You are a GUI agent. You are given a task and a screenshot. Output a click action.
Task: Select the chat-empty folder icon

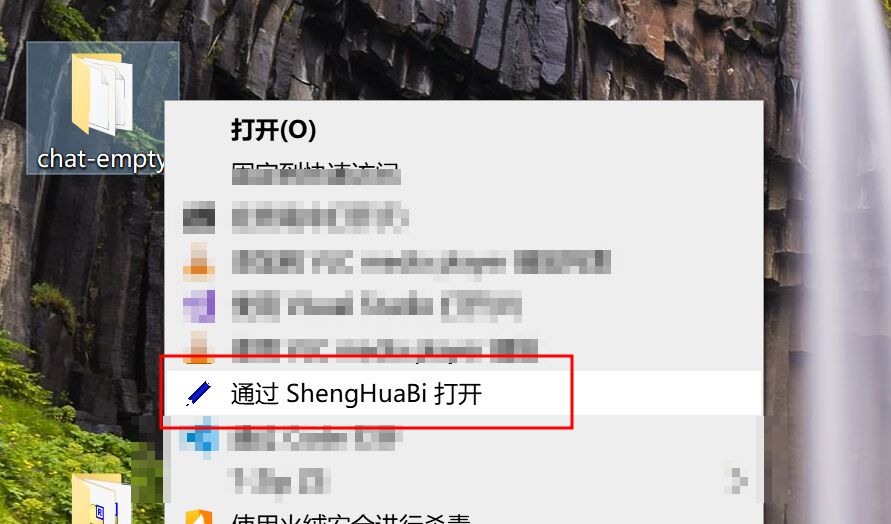click(x=102, y=94)
